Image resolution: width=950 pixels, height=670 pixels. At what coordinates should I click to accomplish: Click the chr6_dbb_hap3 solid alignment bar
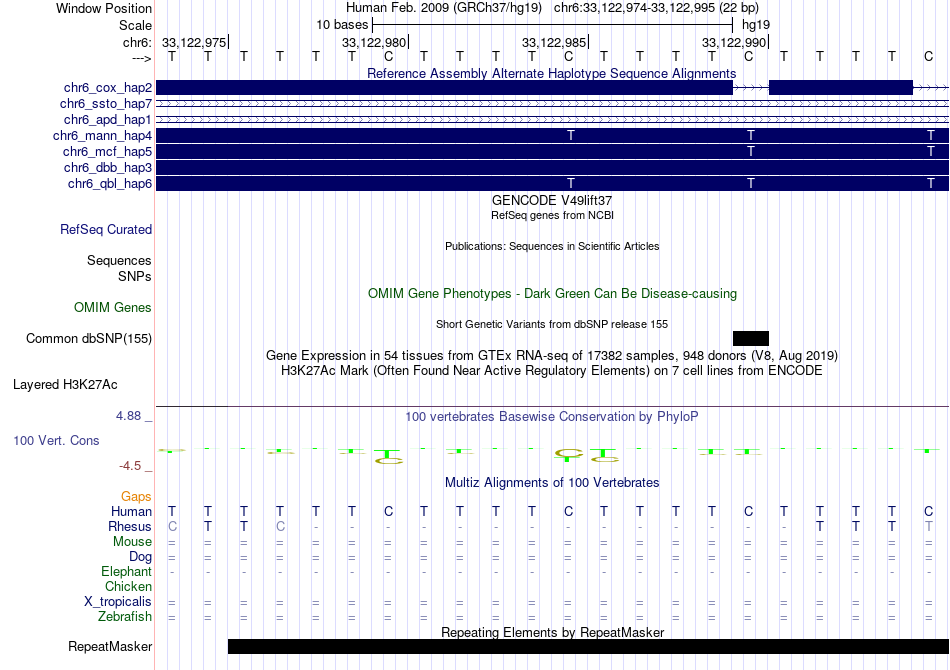tap(553, 167)
